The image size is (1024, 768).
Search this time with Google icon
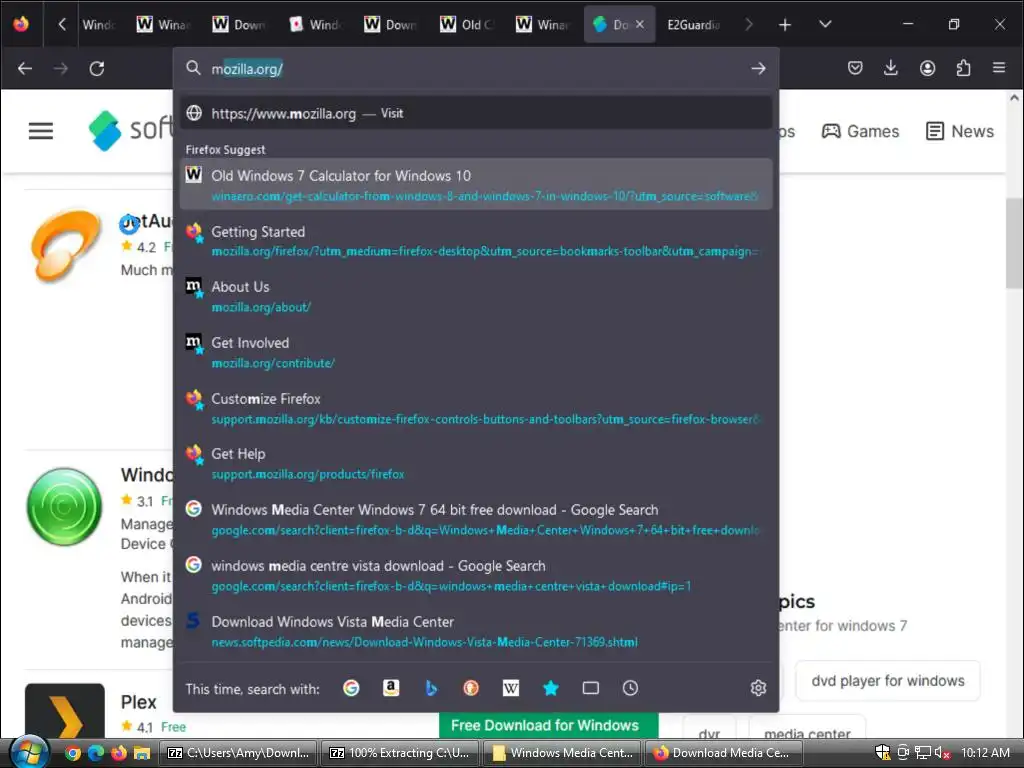tap(351, 688)
